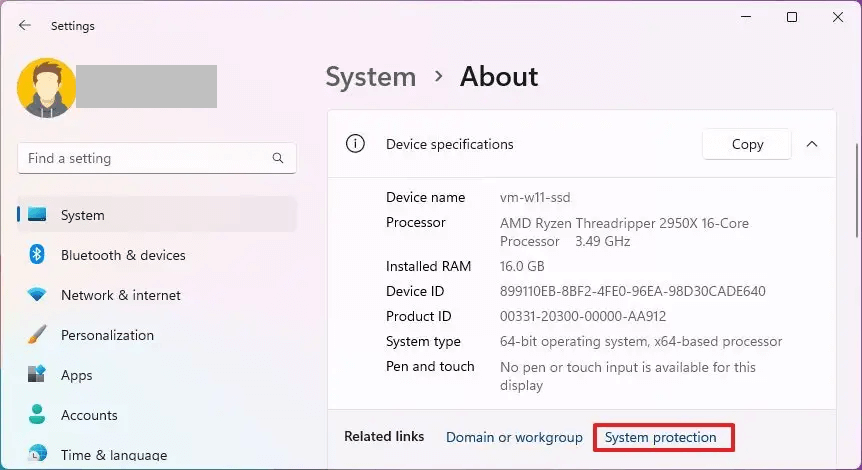Go to System in the breadcrumb
862x470 pixels.
coord(371,77)
